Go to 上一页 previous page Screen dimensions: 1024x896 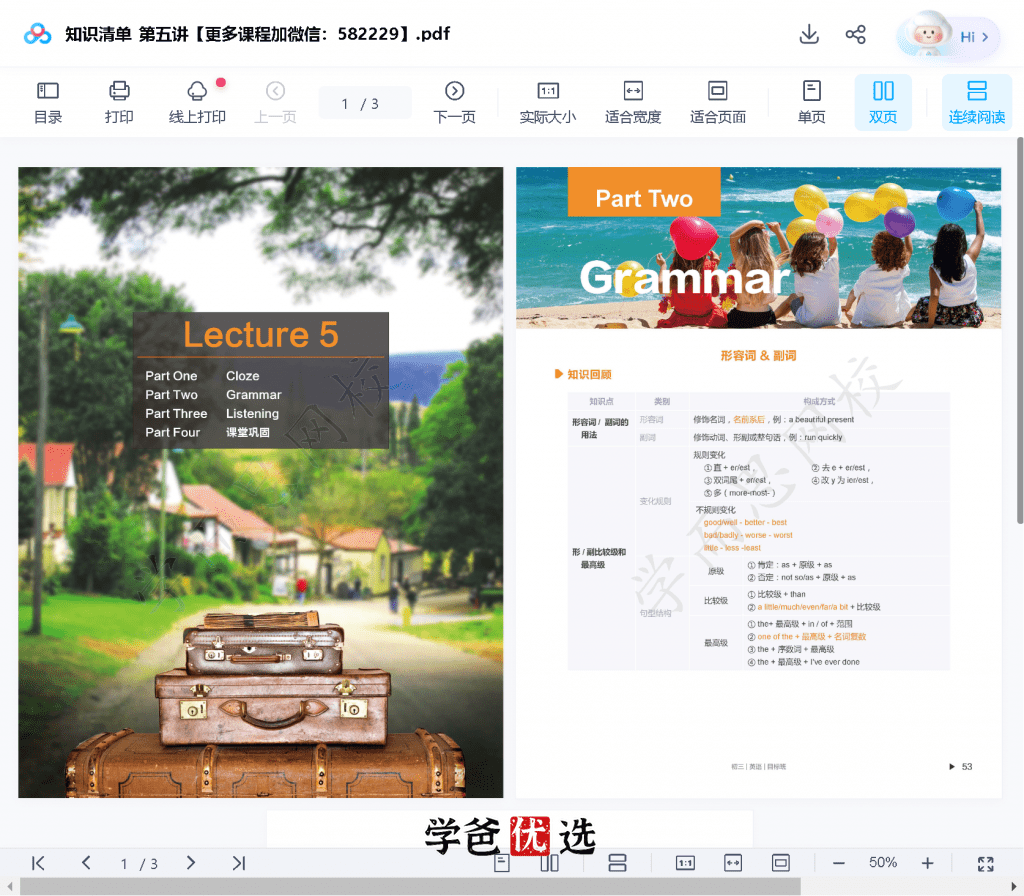click(275, 103)
